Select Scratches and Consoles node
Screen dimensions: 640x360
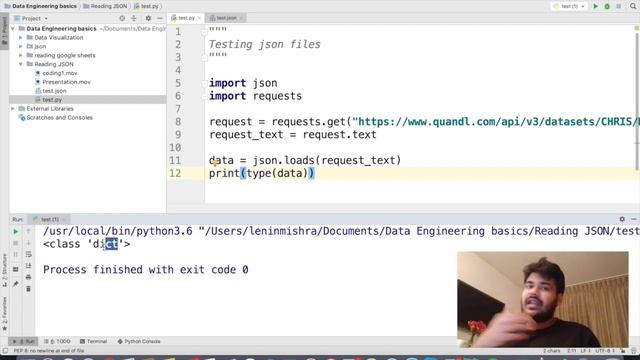[x=59, y=118]
